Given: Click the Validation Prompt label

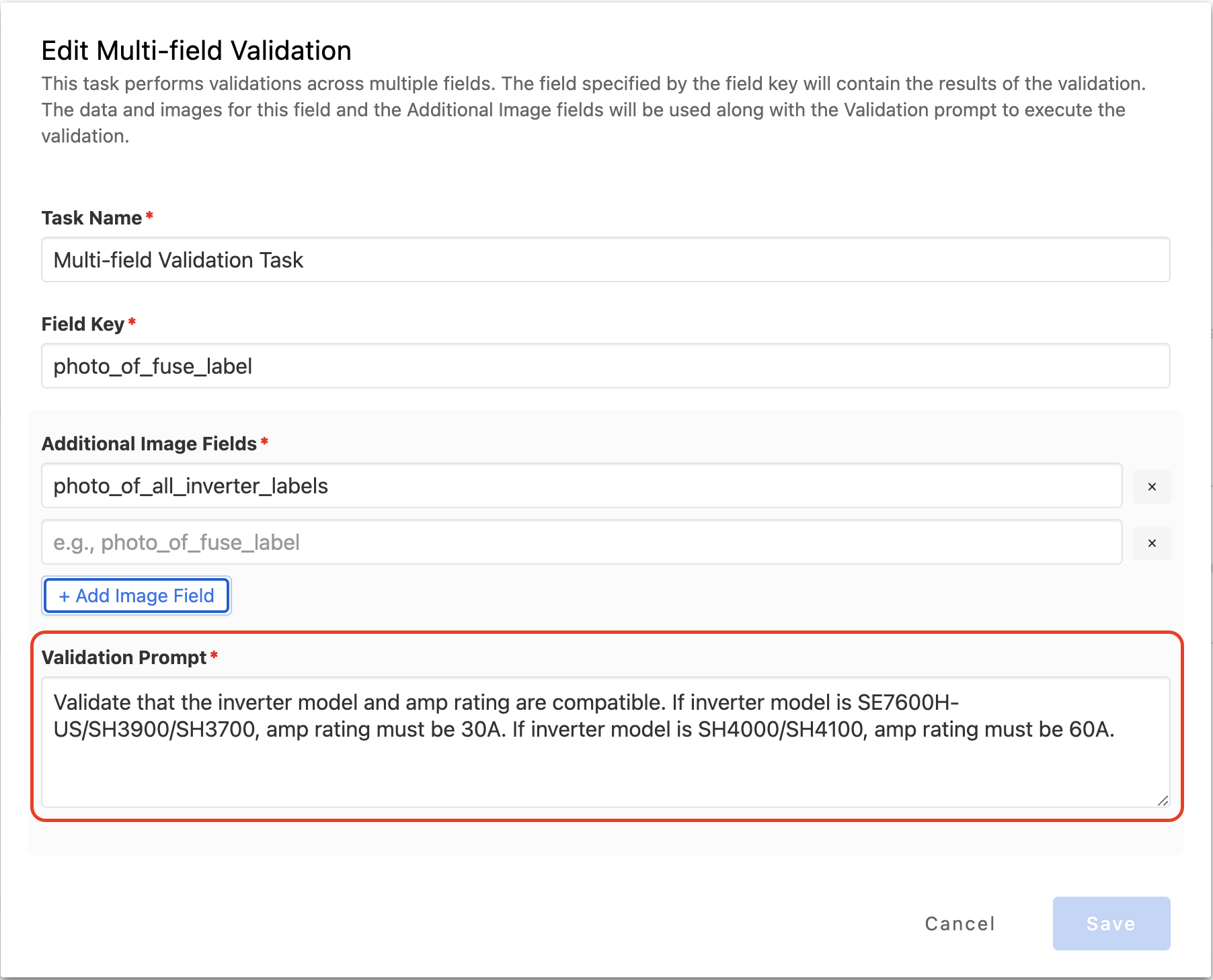Looking at the screenshot, I should pos(124,657).
